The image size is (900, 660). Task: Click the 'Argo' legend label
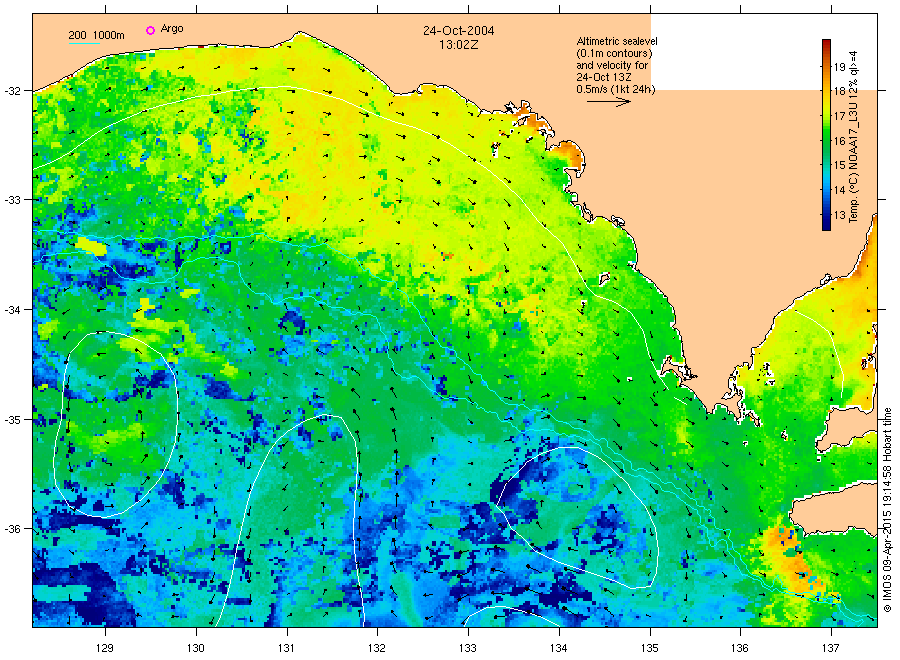coord(172,29)
